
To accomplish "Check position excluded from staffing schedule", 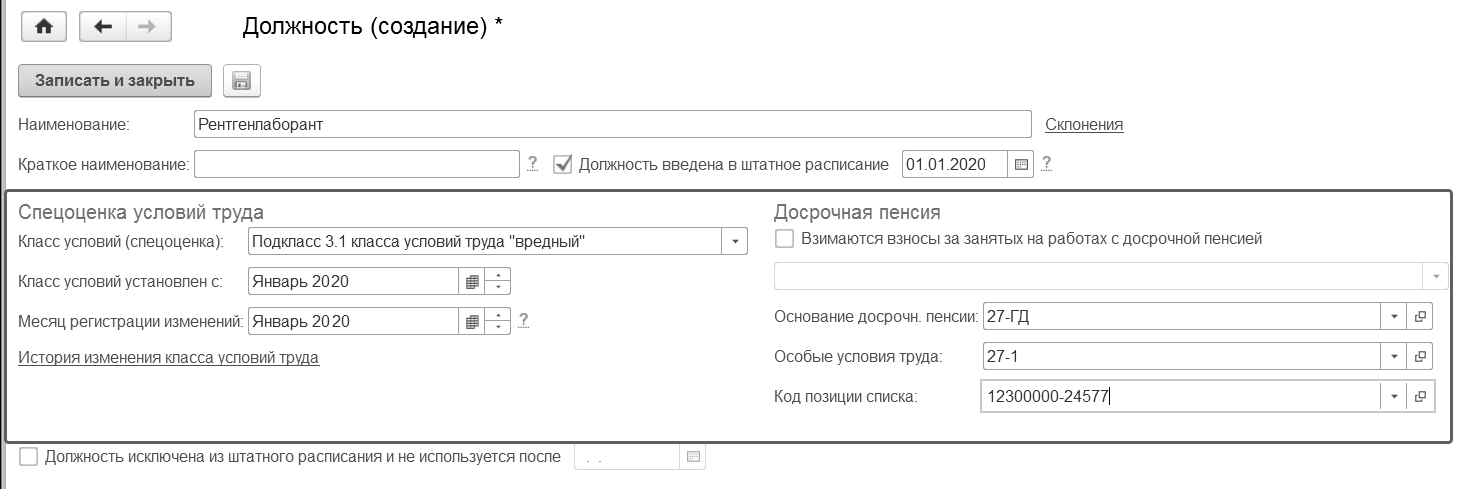I will coord(28,457).
